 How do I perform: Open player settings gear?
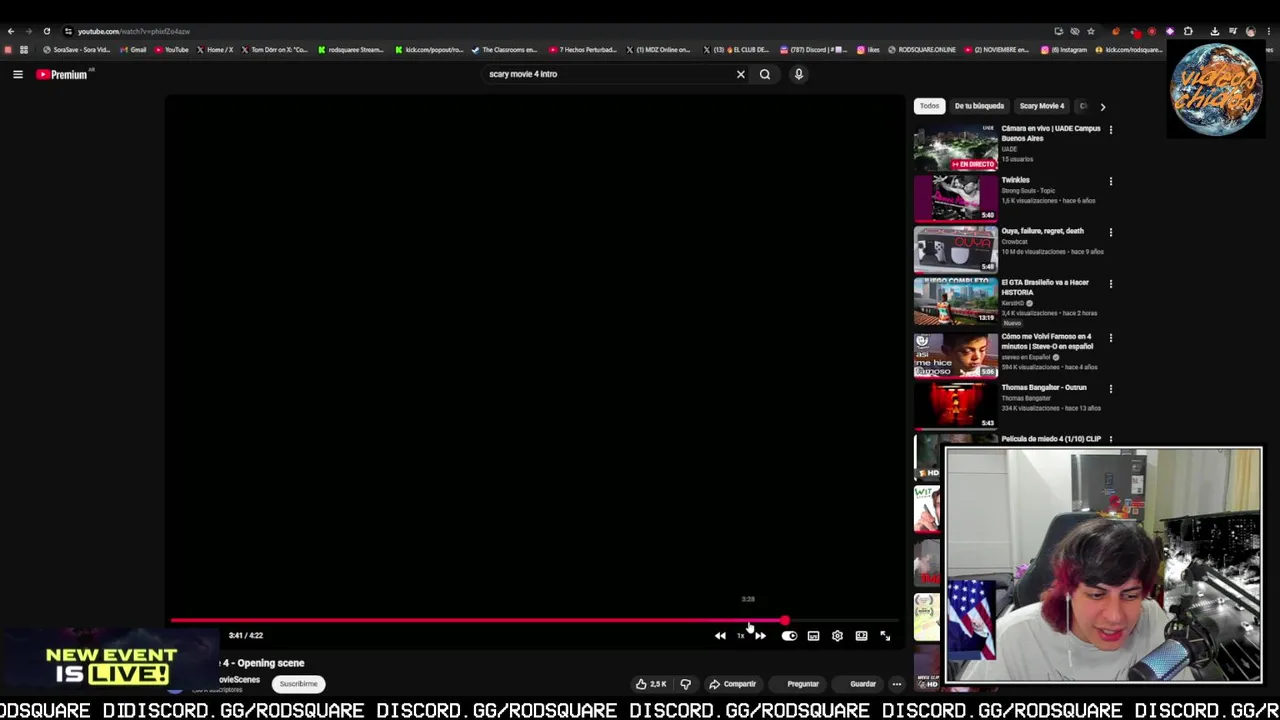click(837, 636)
